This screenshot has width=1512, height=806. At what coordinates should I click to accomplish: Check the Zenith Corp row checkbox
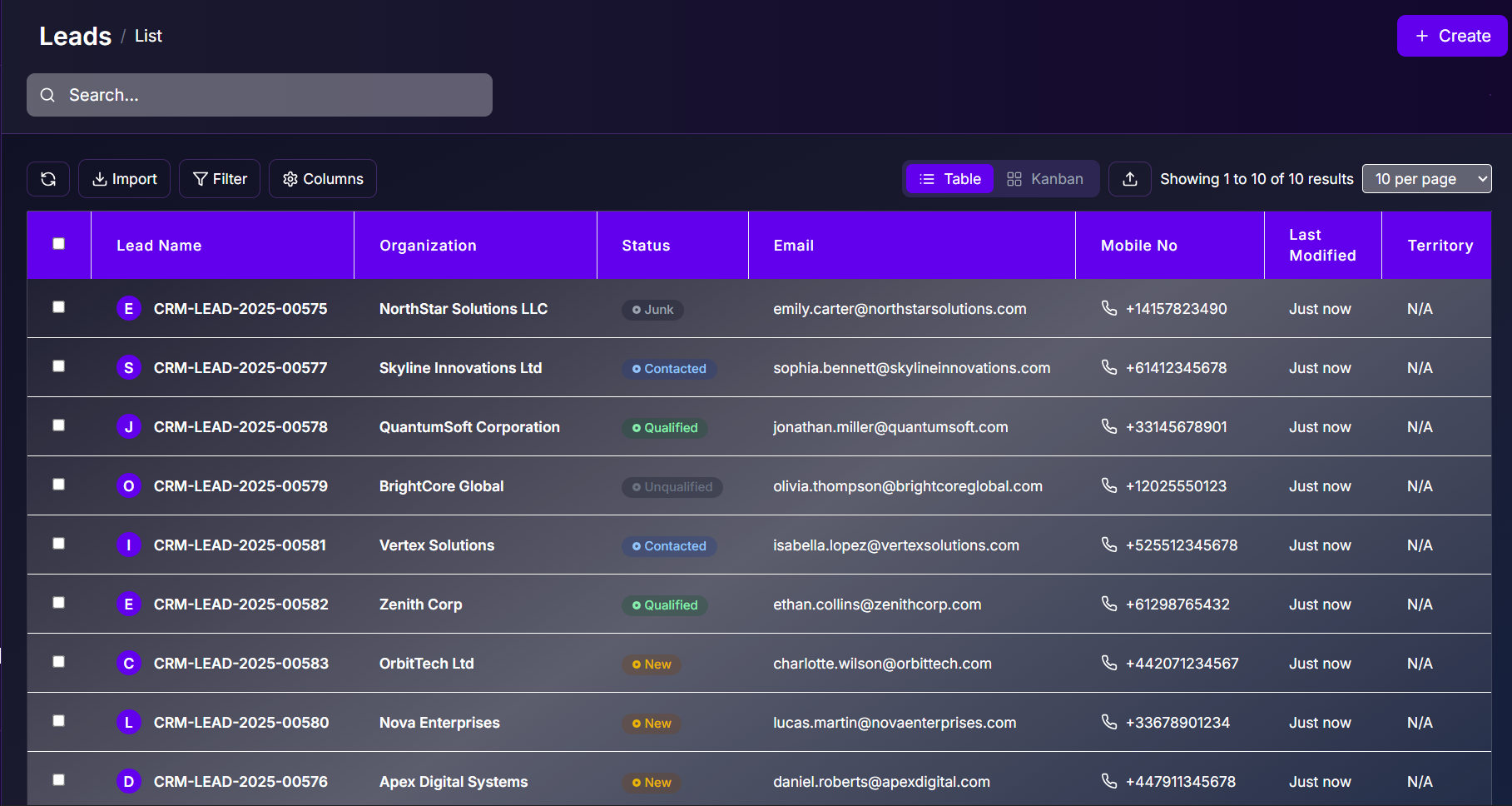[58, 602]
